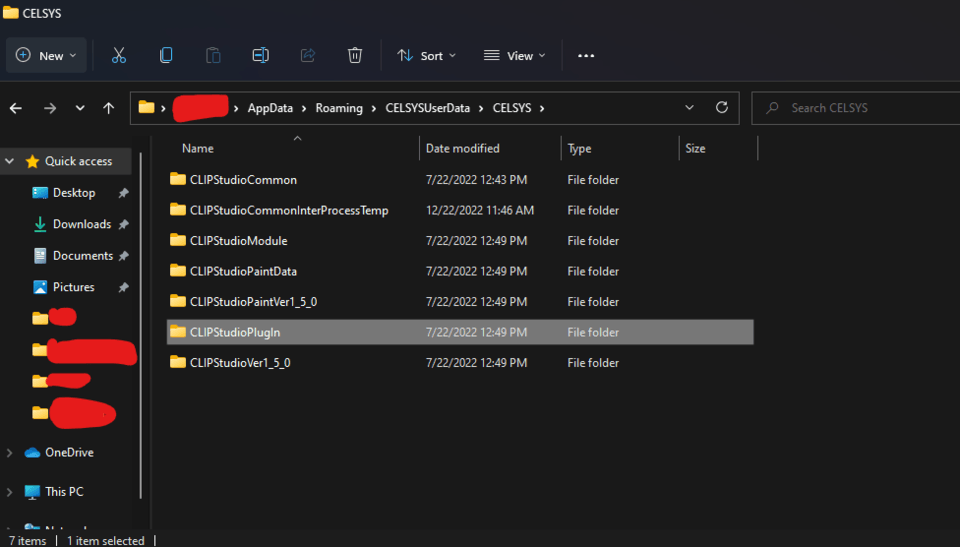Collapse the Quick access section
Screen dimensions: 960x547
[x=10, y=161]
